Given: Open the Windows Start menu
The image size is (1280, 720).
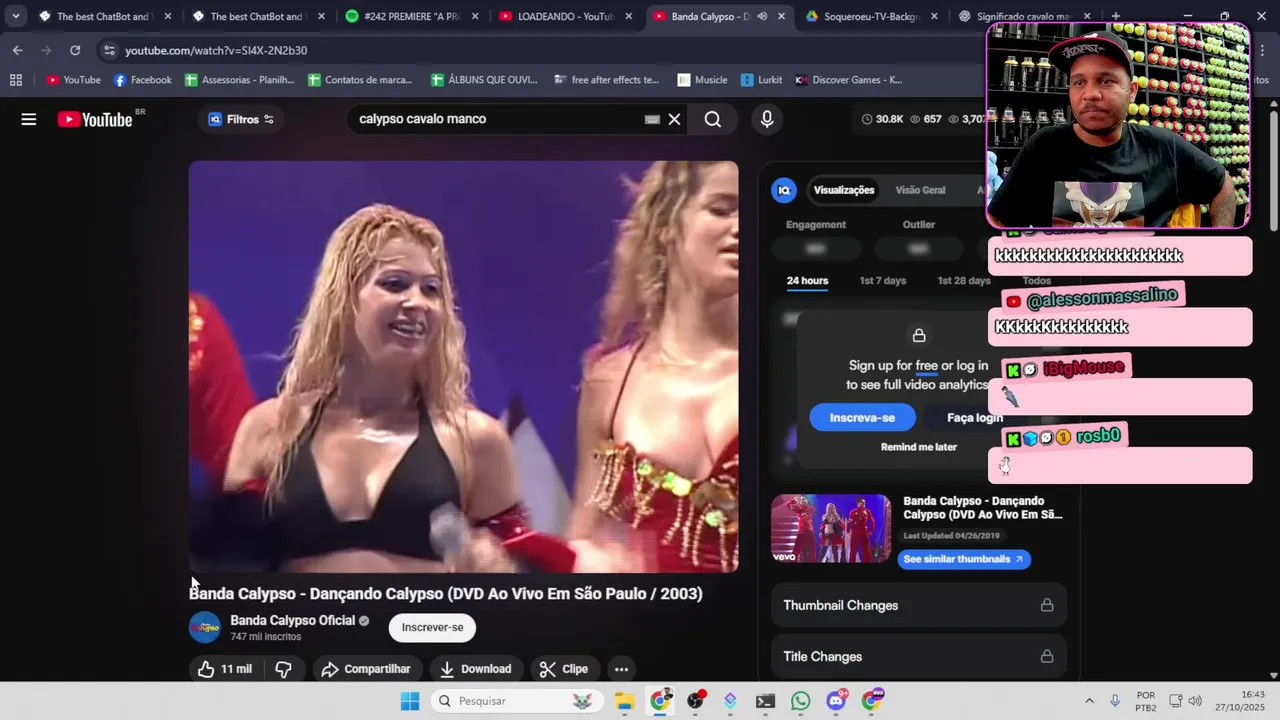Looking at the screenshot, I should point(410,701).
